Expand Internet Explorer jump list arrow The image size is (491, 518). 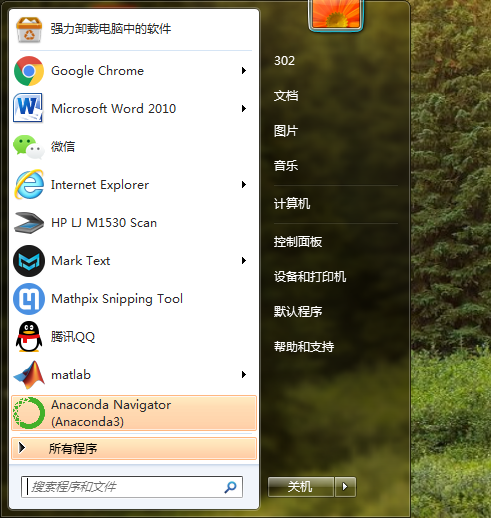[x=244, y=185]
